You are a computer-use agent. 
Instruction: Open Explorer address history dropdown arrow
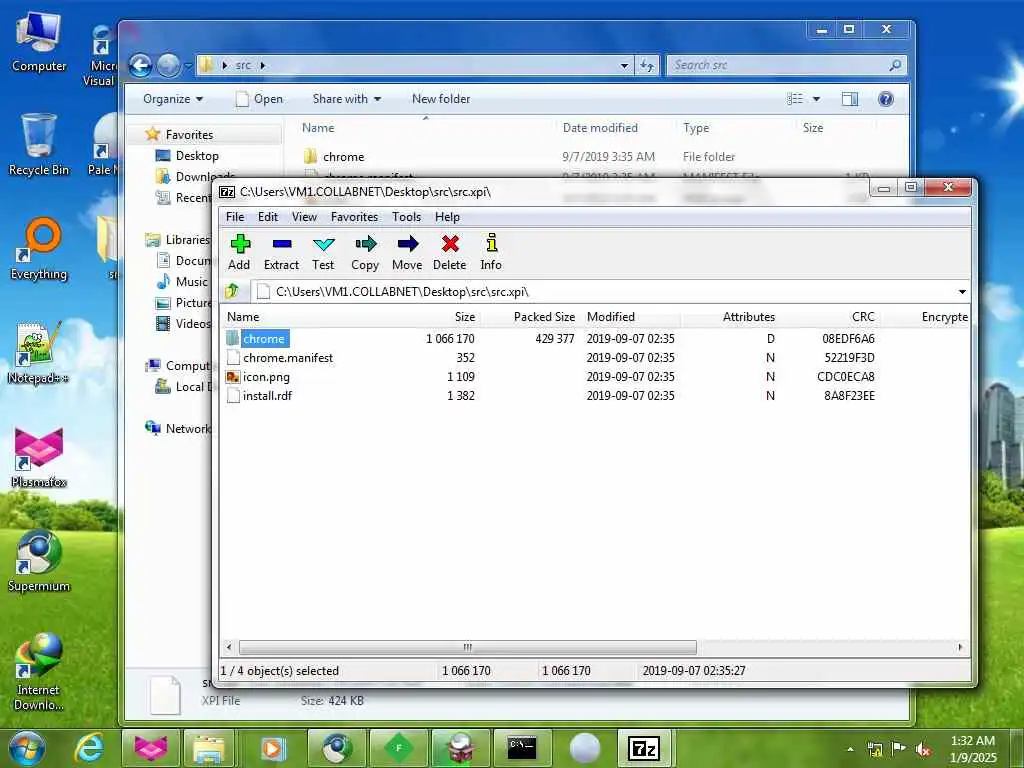pyautogui.click(x=624, y=65)
